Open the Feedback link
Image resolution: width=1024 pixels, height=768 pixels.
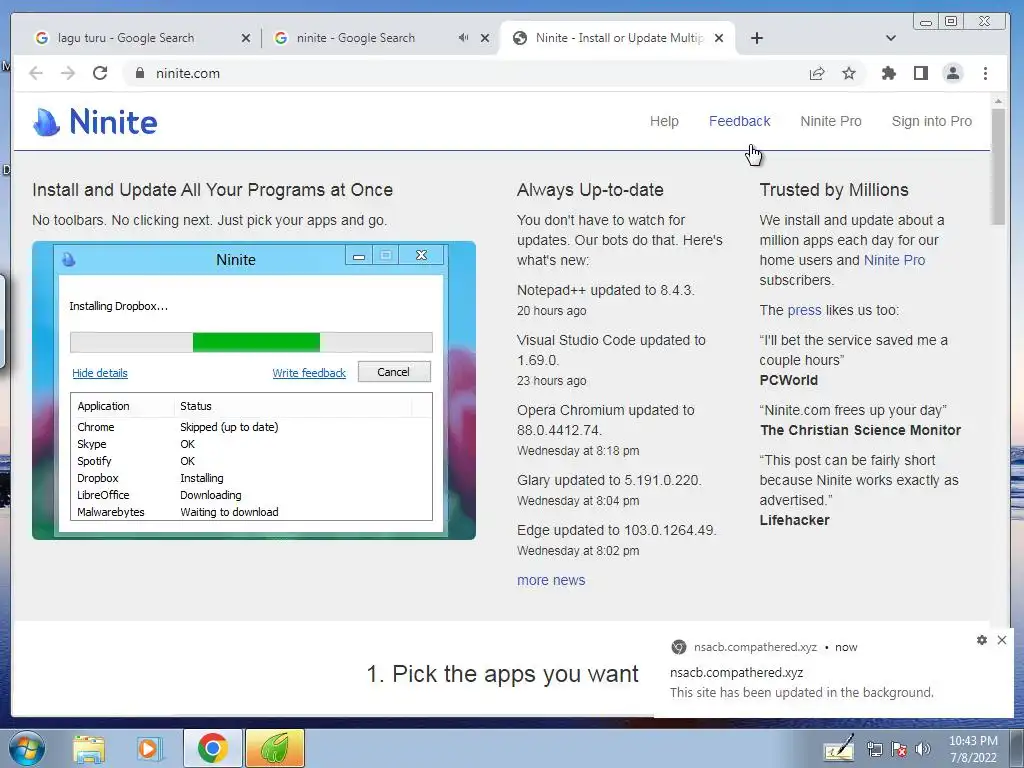click(x=739, y=121)
